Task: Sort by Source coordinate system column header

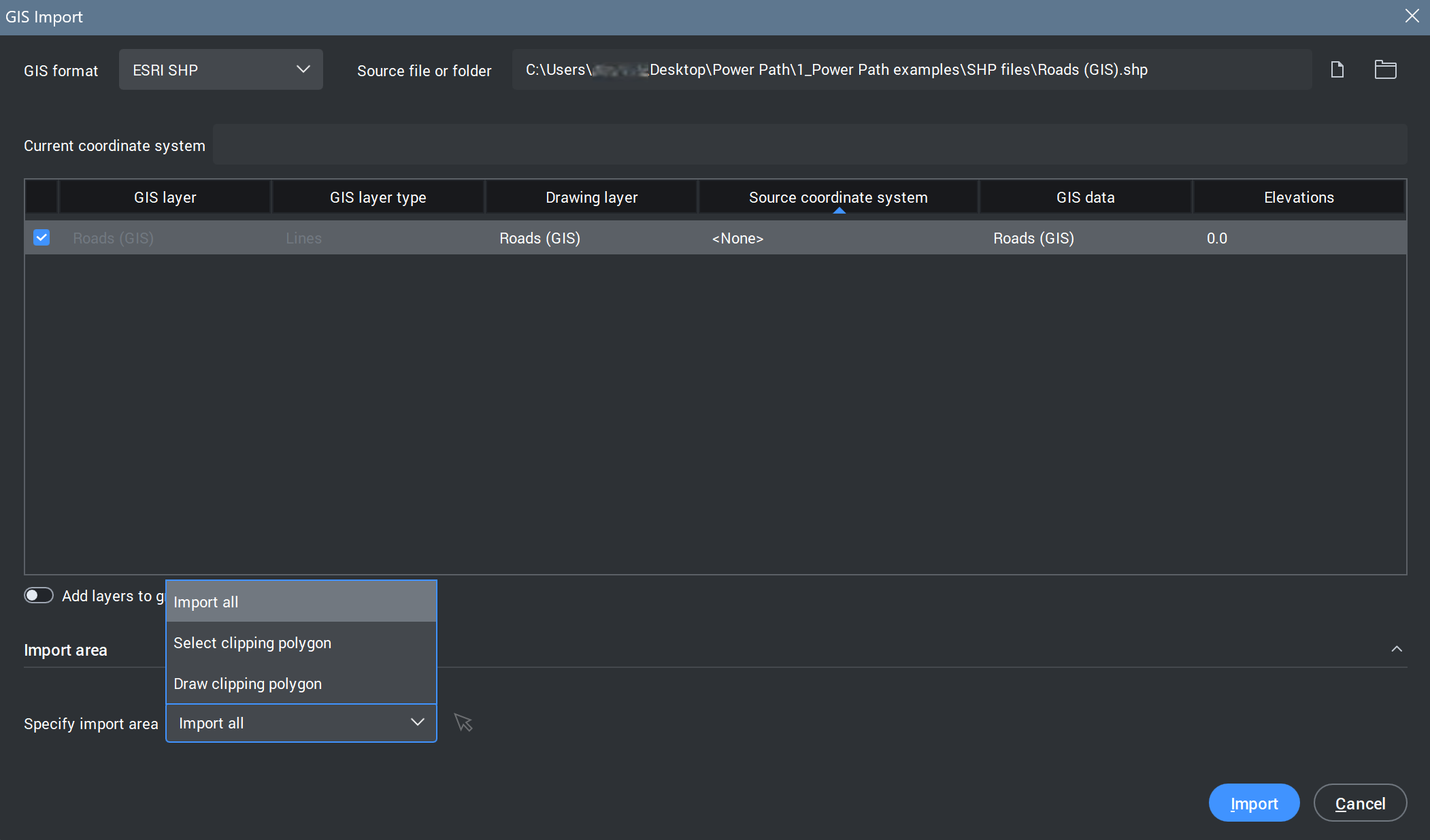Action: 838,197
